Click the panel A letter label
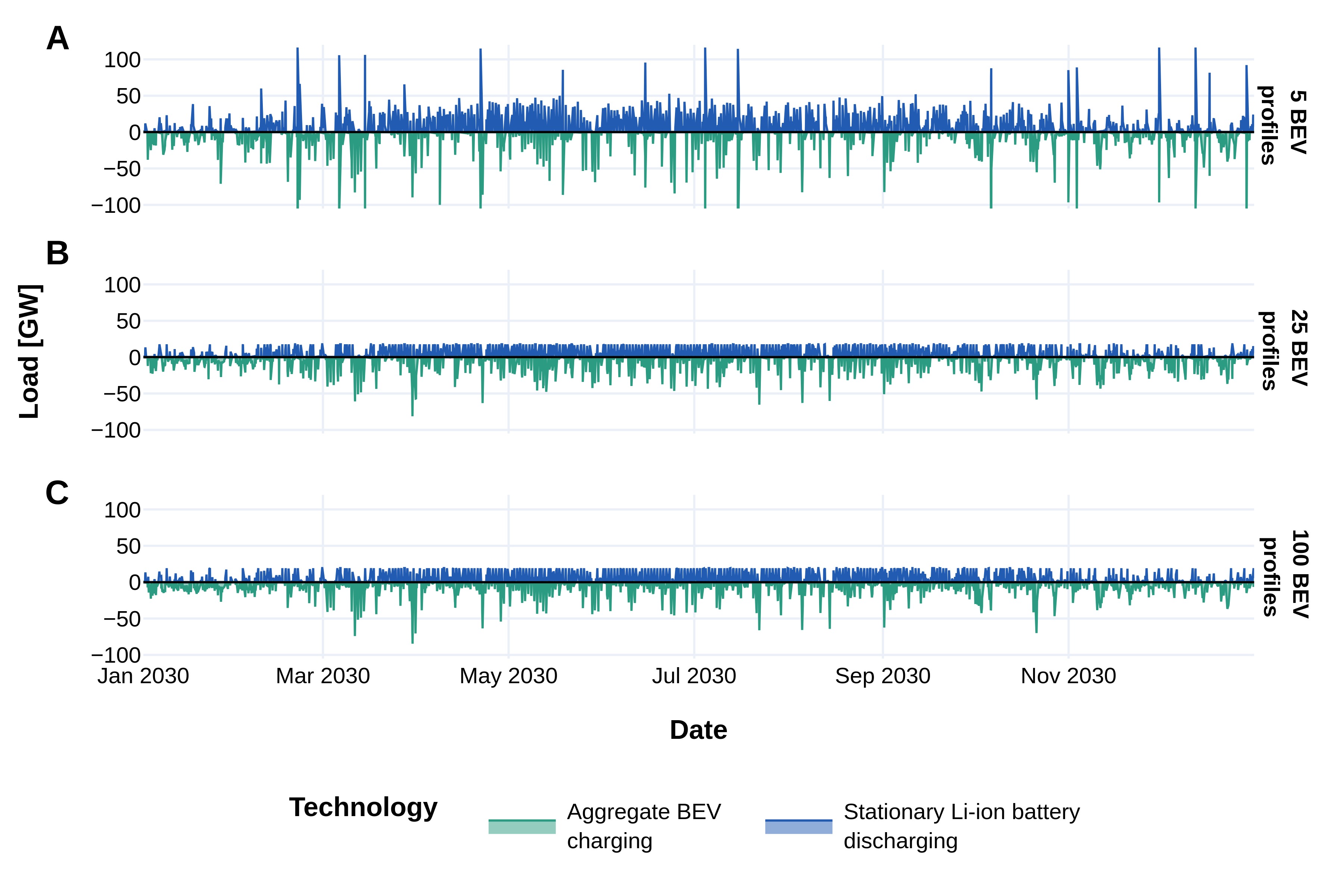The image size is (1344, 896). [x=57, y=39]
